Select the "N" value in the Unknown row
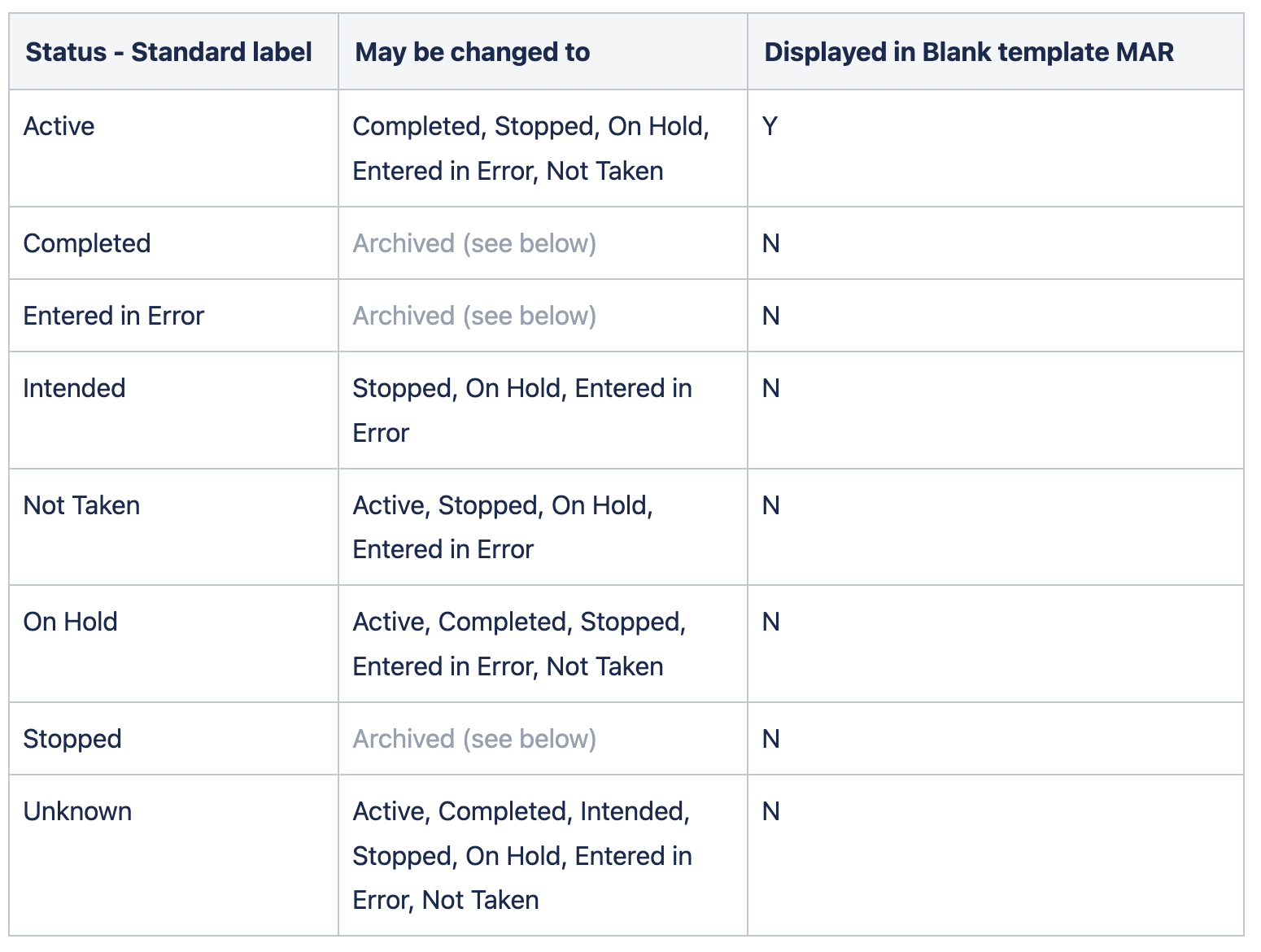This screenshot has height=952, width=1261. [x=770, y=811]
